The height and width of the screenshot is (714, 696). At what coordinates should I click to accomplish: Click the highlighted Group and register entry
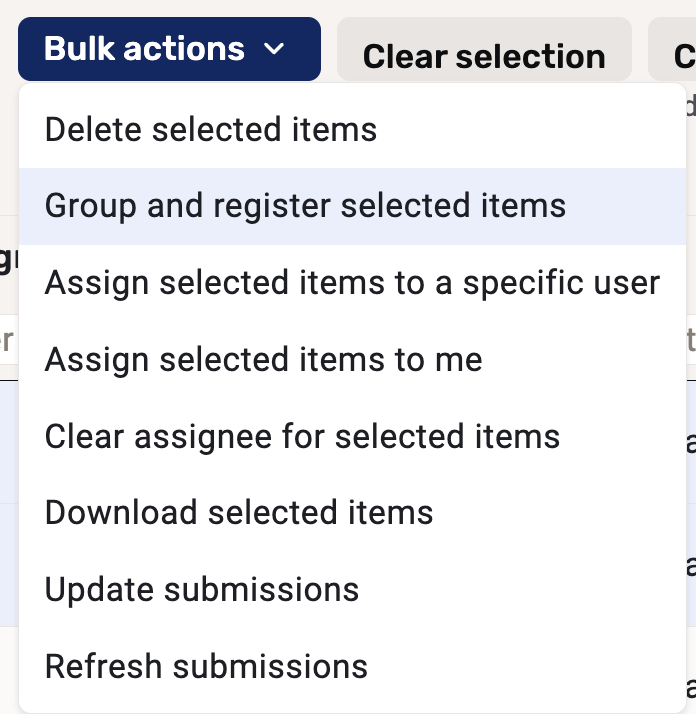305,206
